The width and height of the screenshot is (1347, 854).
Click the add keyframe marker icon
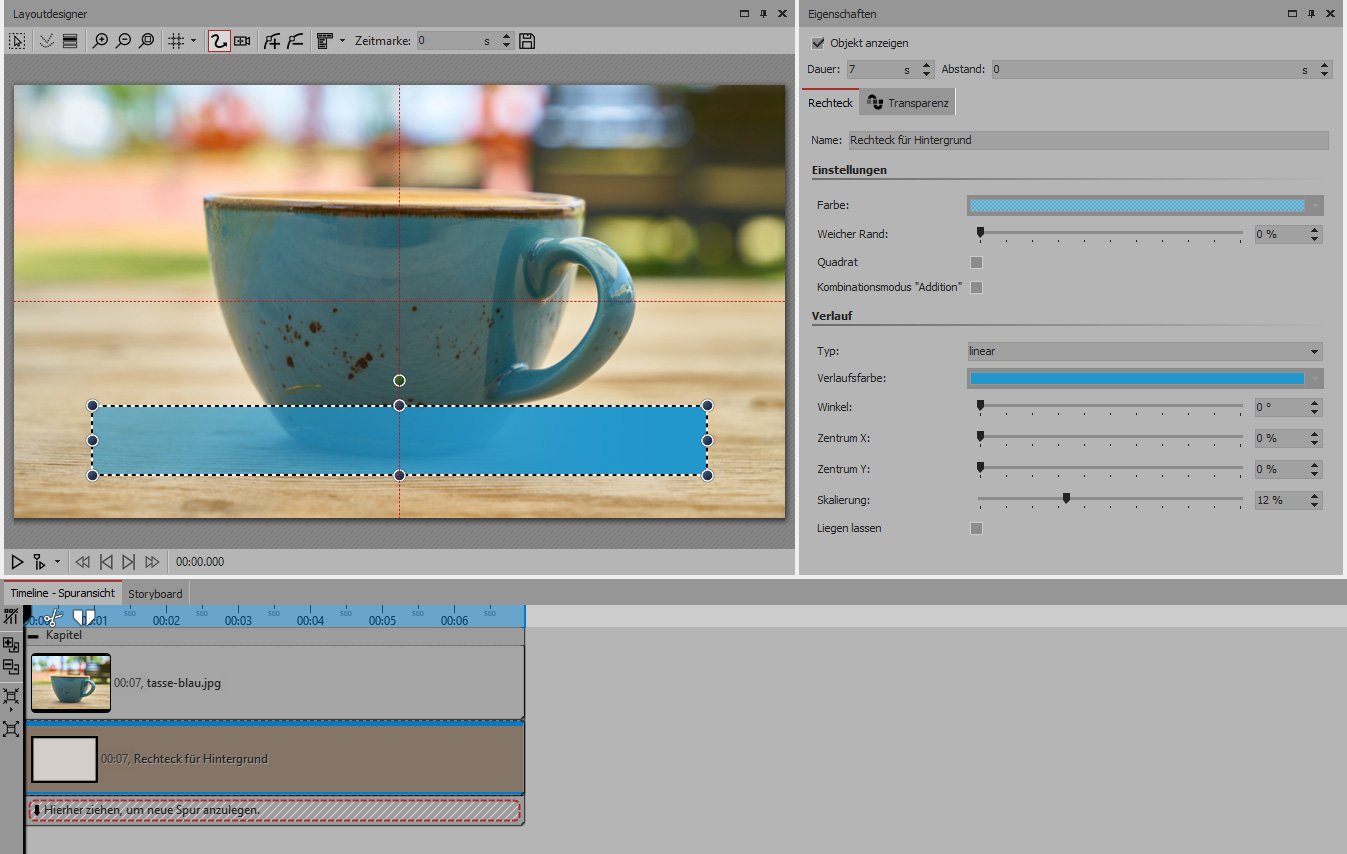tap(271, 41)
